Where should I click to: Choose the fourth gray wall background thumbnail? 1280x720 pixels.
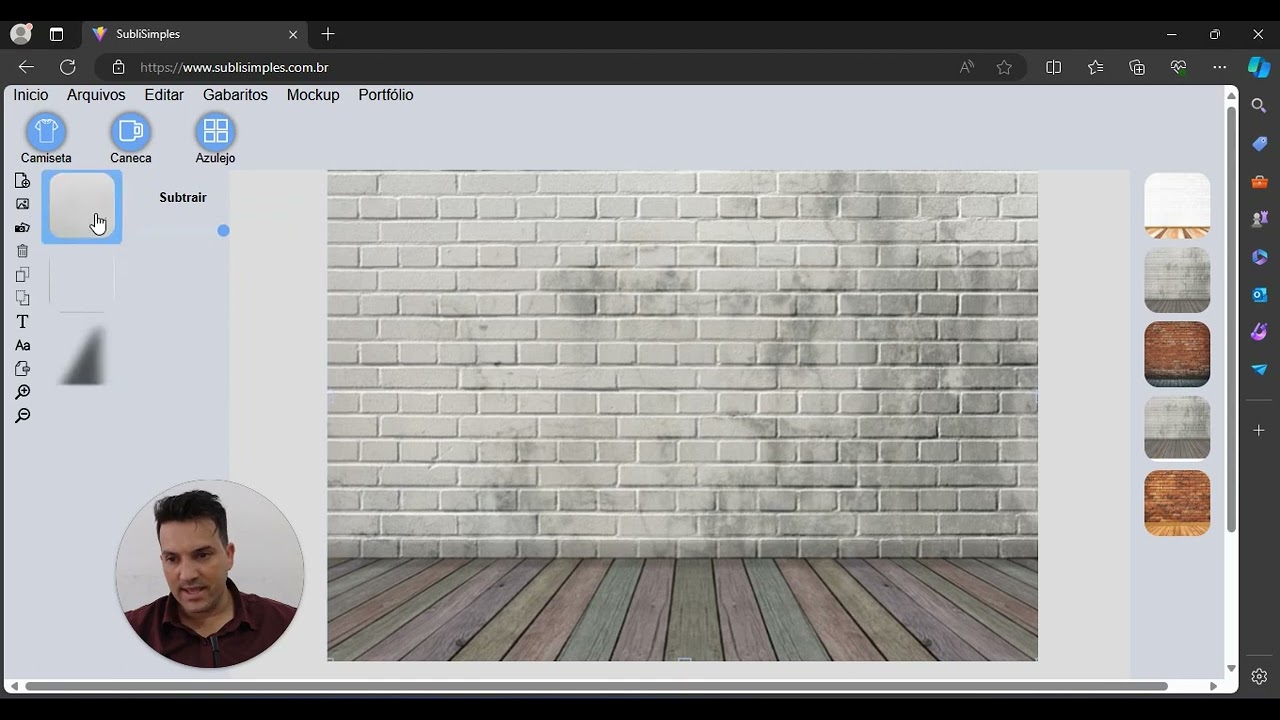click(1177, 428)
